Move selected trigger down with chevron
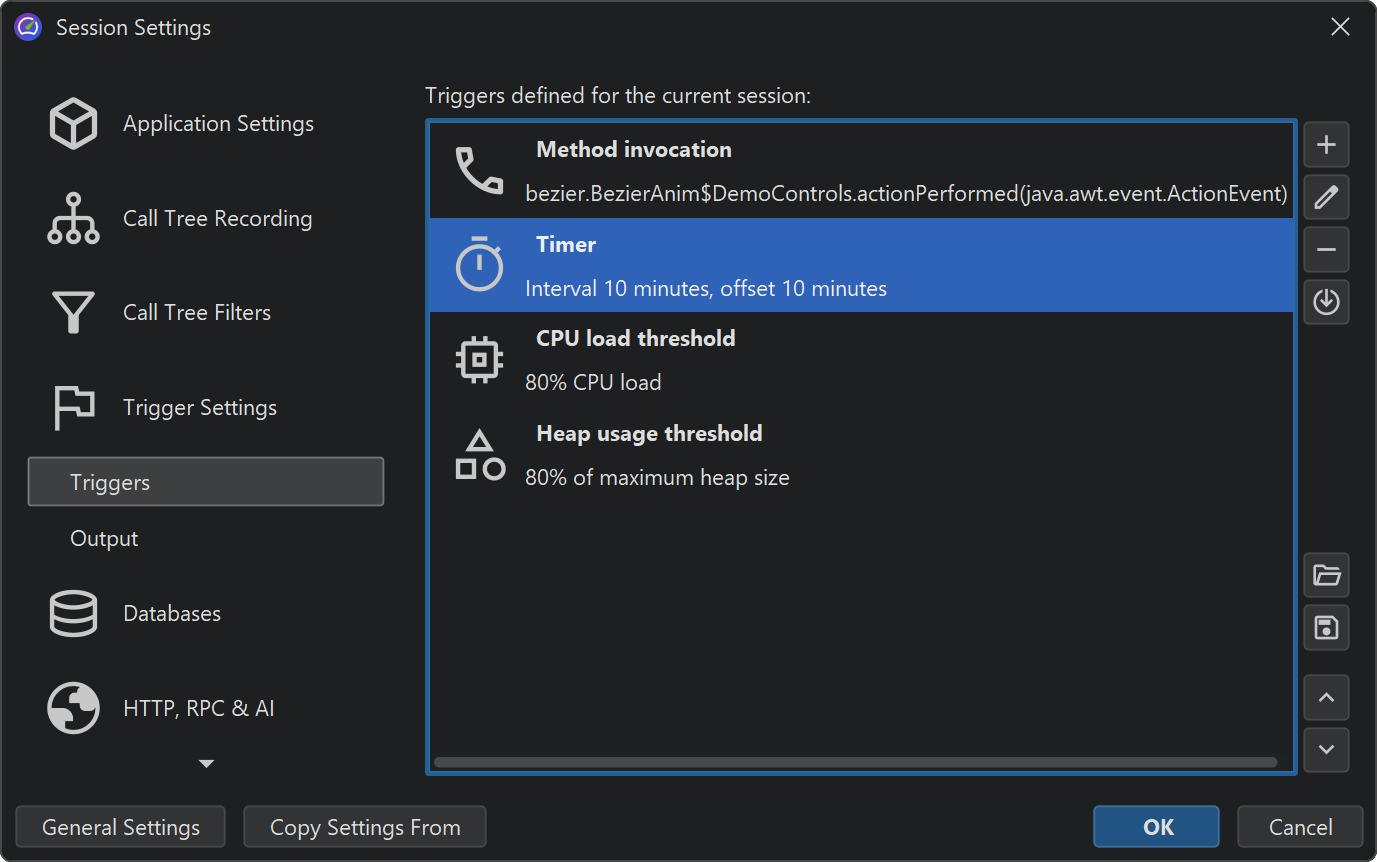Image resolution: width=1377 pixels, height=862 pixels. (1326, 750)
